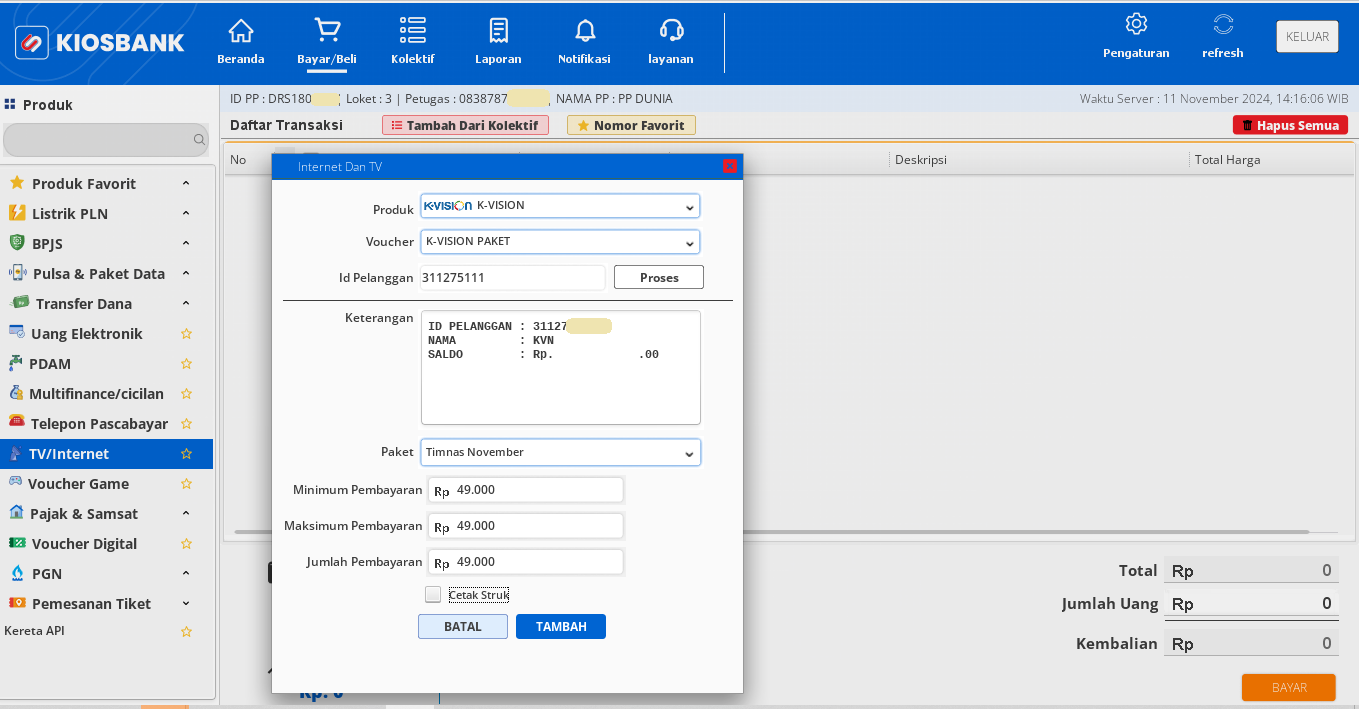Go to Beranda home icon

pyautogui.click(x=241, y=30)
